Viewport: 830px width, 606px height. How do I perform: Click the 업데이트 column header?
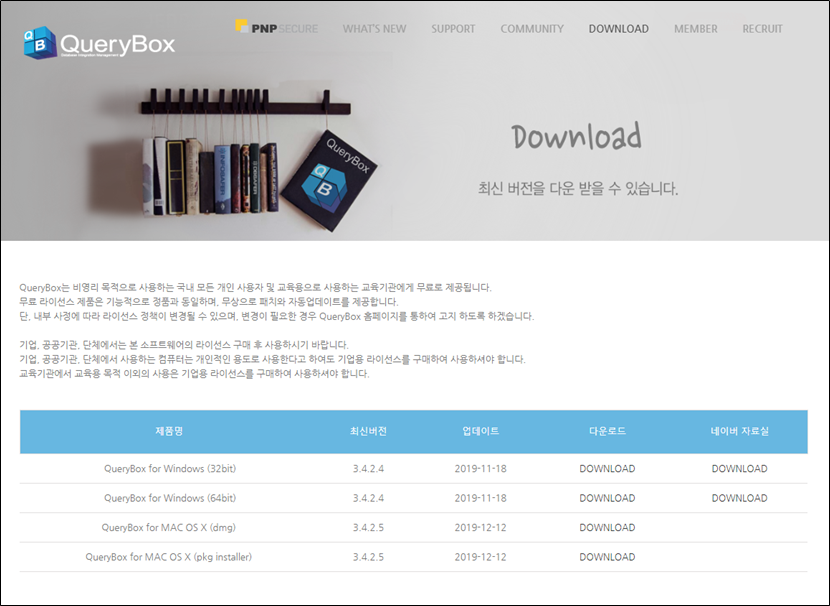(481, 431)
